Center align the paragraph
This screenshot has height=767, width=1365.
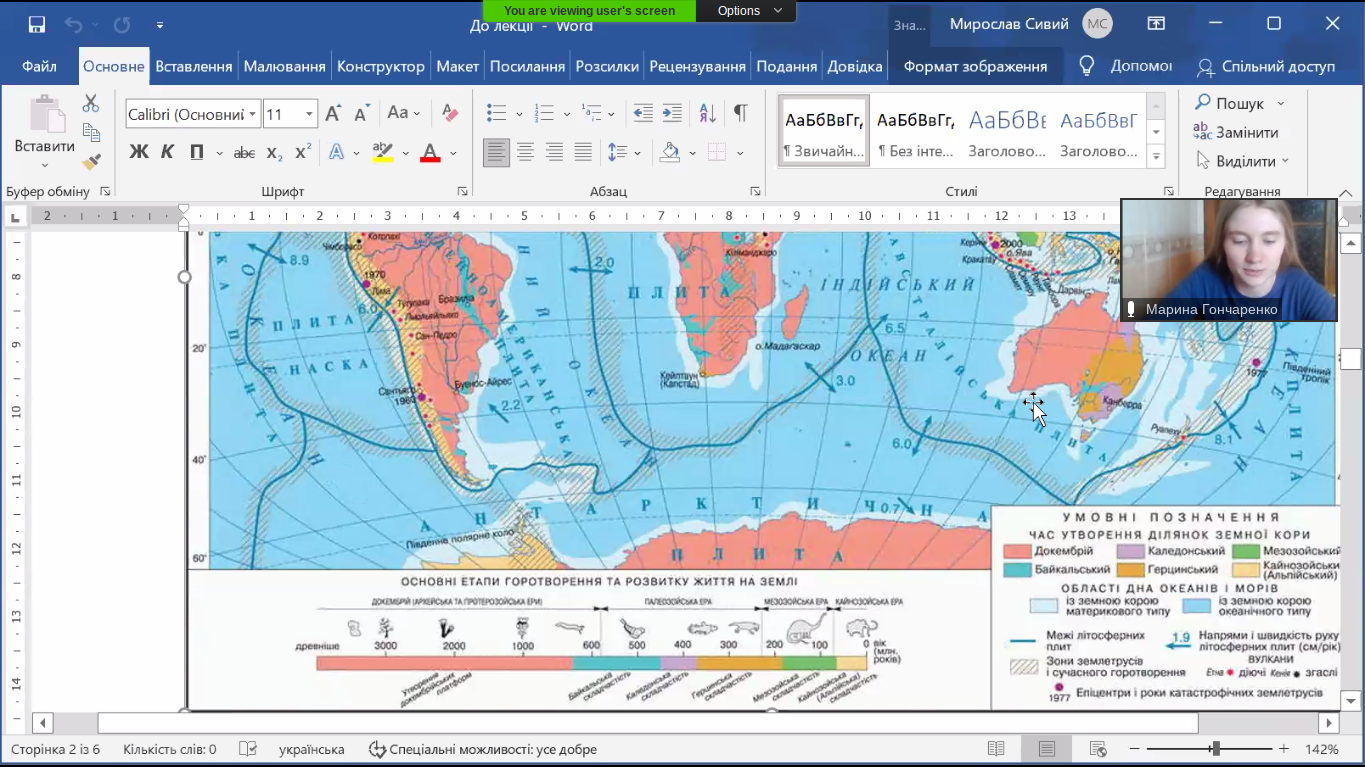(x=525, y=152)
